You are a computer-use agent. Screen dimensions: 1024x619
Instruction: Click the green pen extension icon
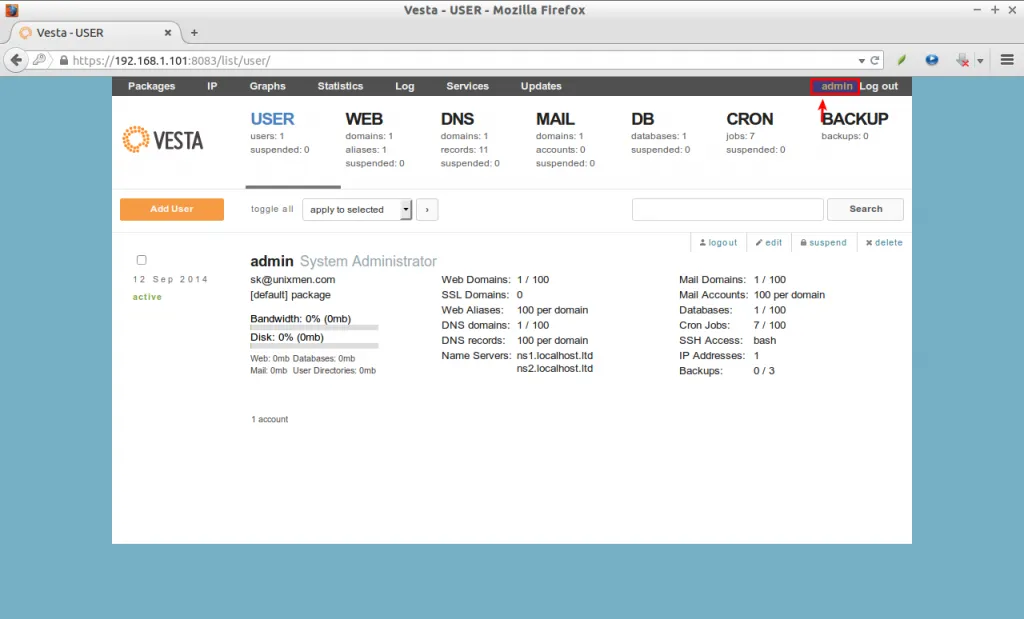[902, 60]
